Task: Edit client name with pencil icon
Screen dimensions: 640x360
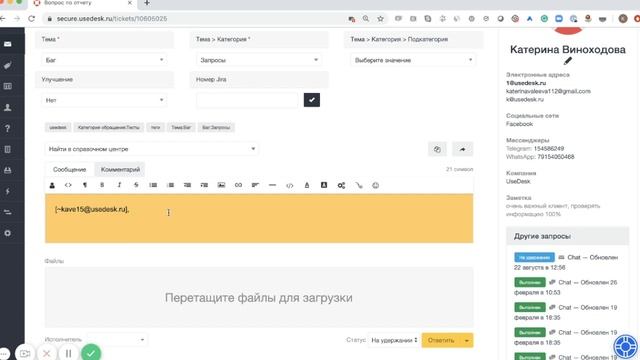Action: [568, 61]
